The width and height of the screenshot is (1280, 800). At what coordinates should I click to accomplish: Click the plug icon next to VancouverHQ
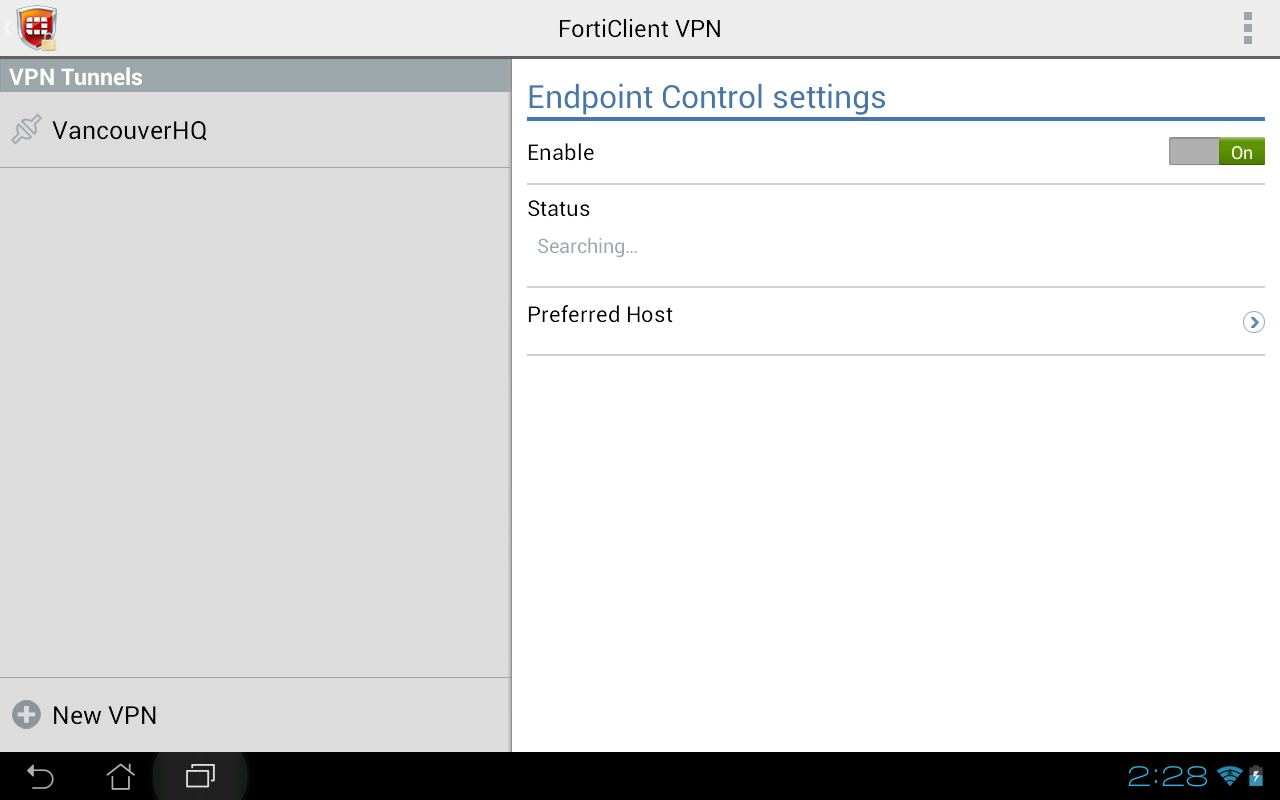click(x=26, y=129)
